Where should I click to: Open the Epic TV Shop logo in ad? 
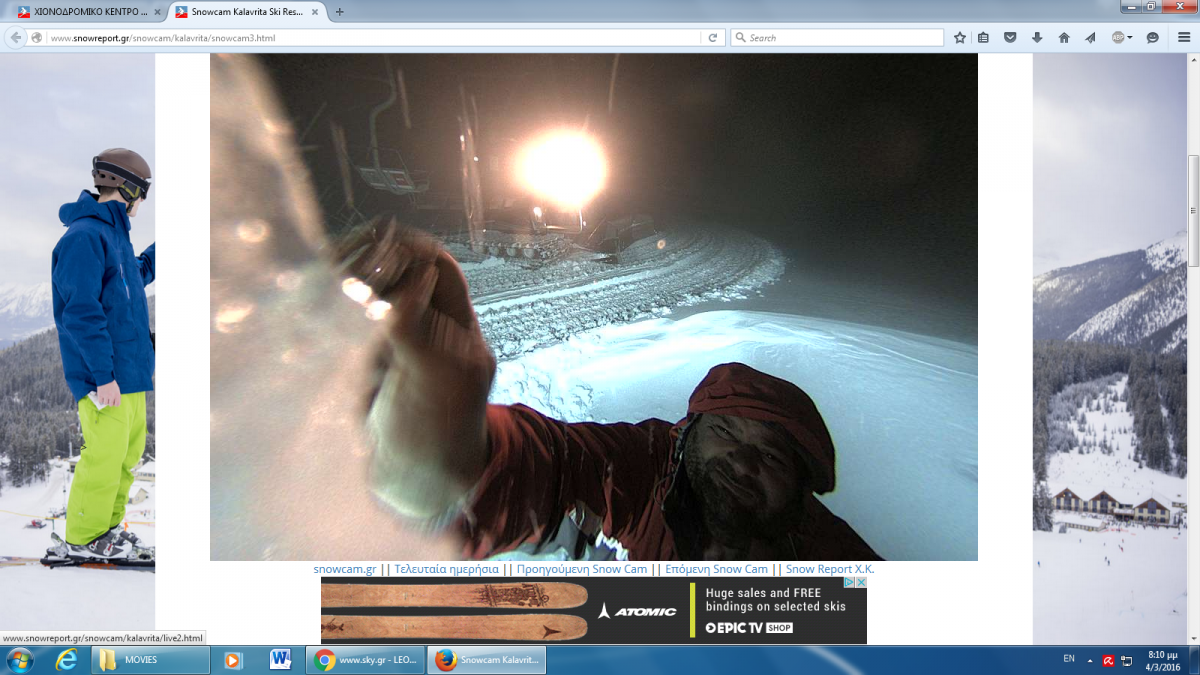click(749, 628)
